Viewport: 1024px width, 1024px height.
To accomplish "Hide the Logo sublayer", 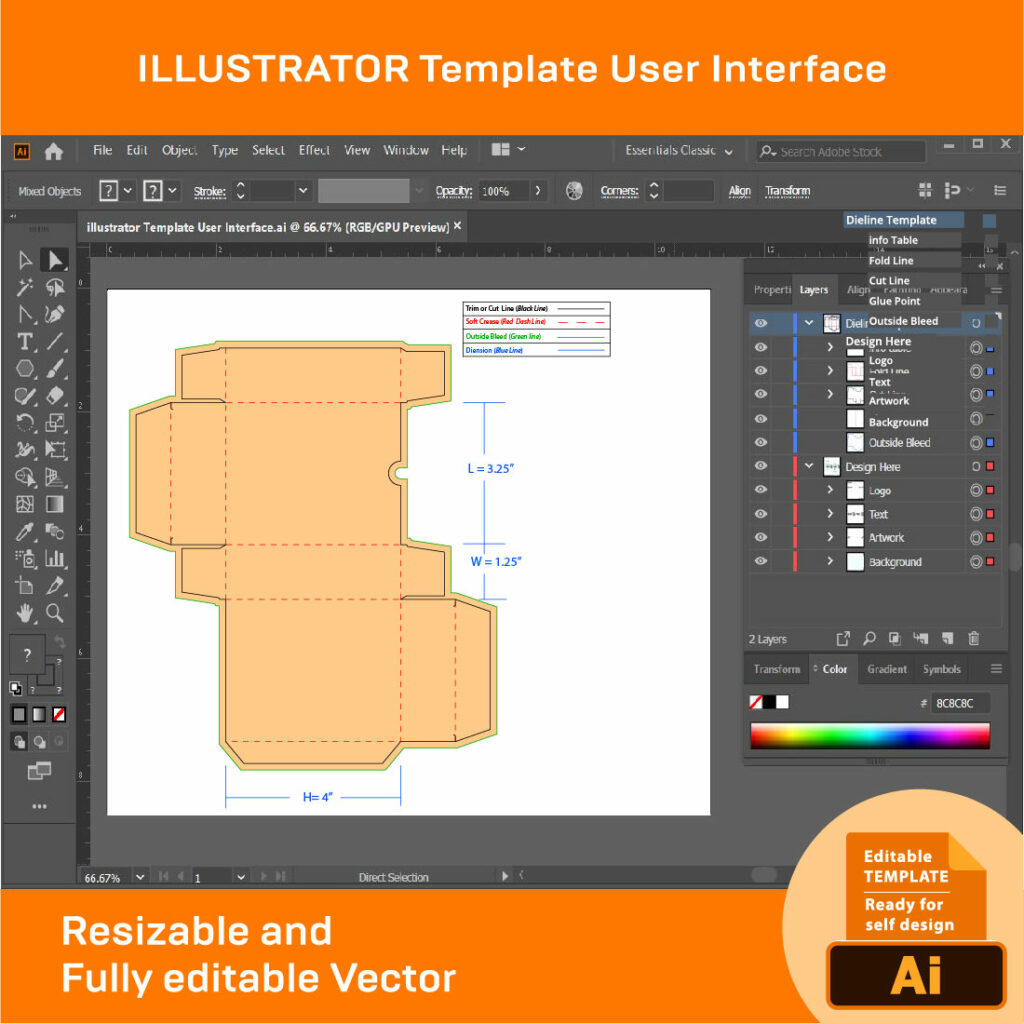I will coord(760,489).
